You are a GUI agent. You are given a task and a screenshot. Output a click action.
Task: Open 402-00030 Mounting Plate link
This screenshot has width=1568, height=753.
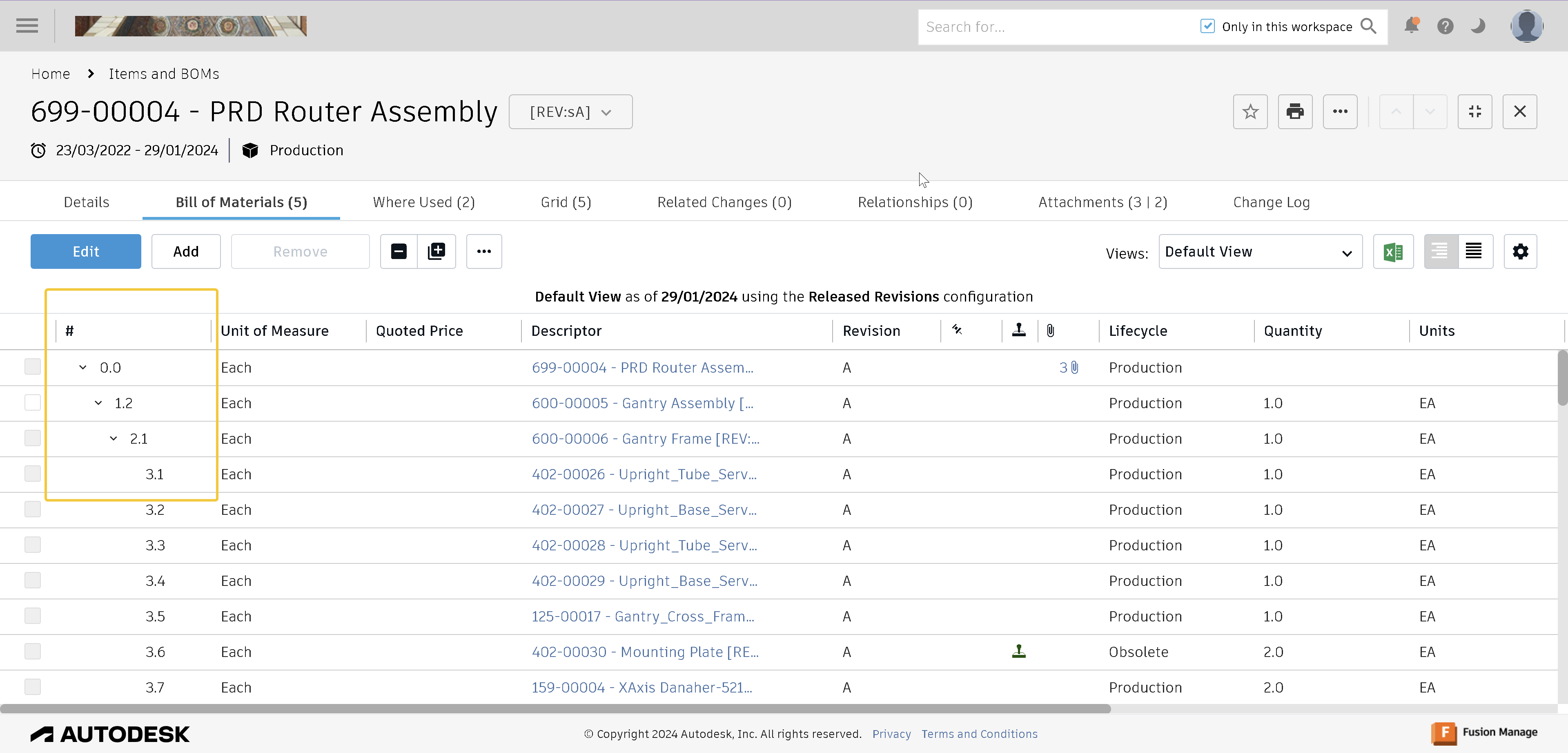point(645,652)
